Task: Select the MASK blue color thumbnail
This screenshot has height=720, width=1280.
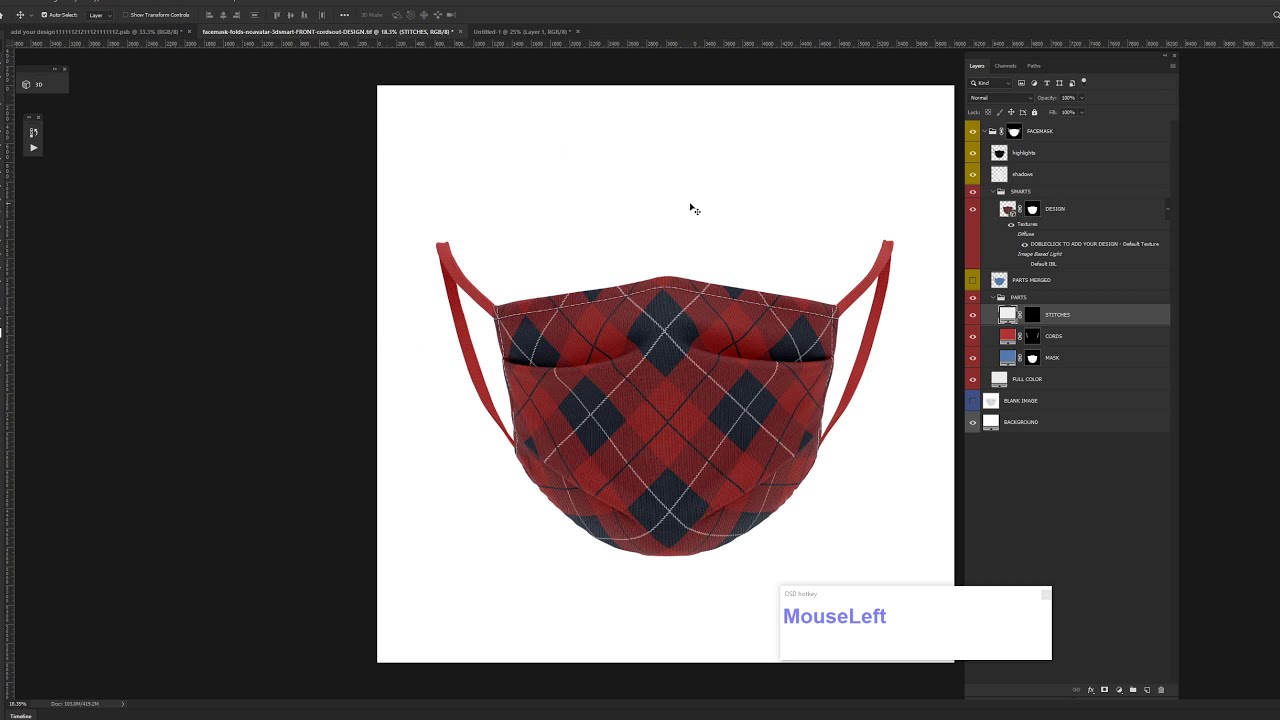Action: click(x=1007, y=358)
